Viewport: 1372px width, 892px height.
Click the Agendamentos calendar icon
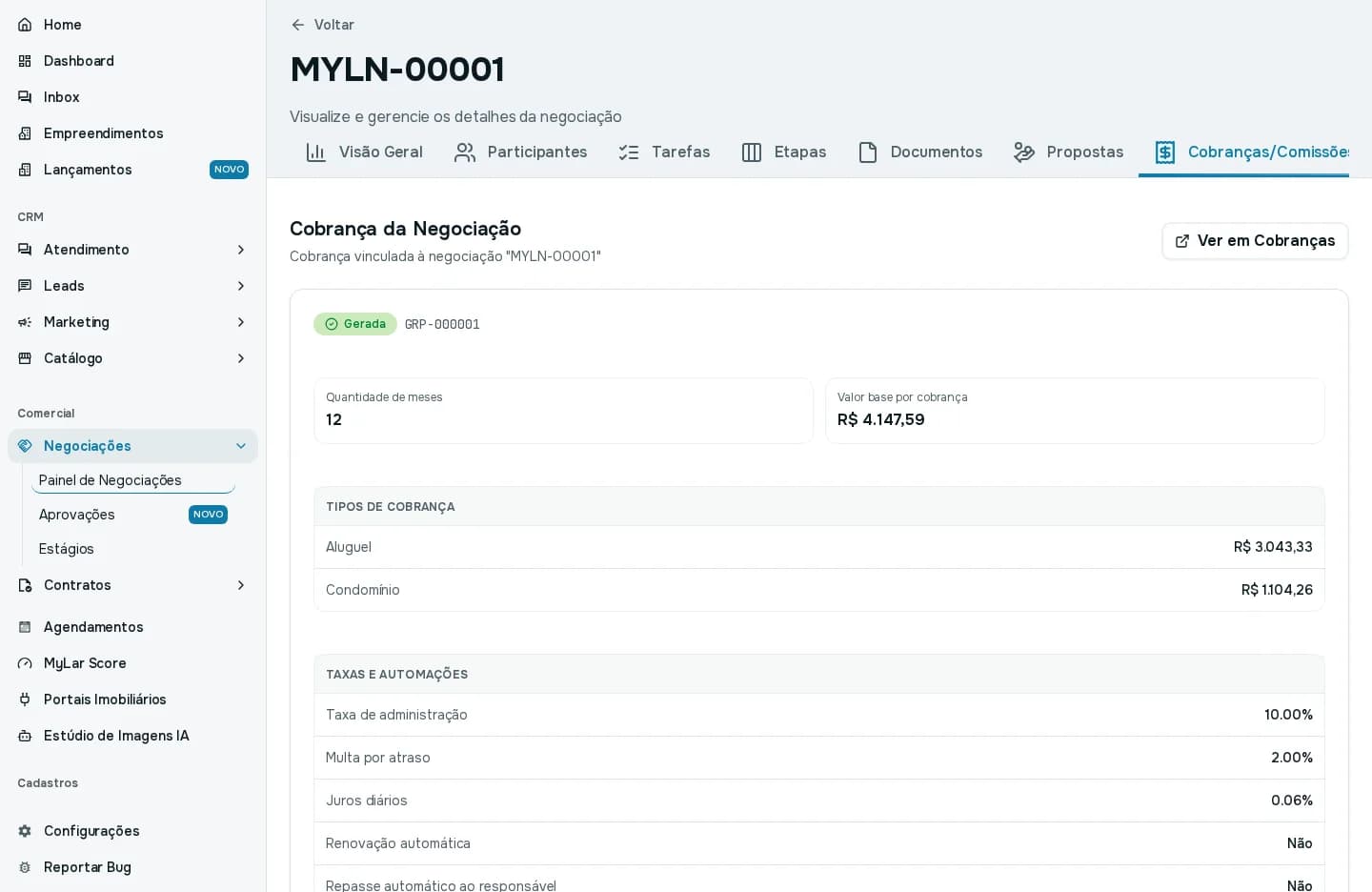point(25,627)
